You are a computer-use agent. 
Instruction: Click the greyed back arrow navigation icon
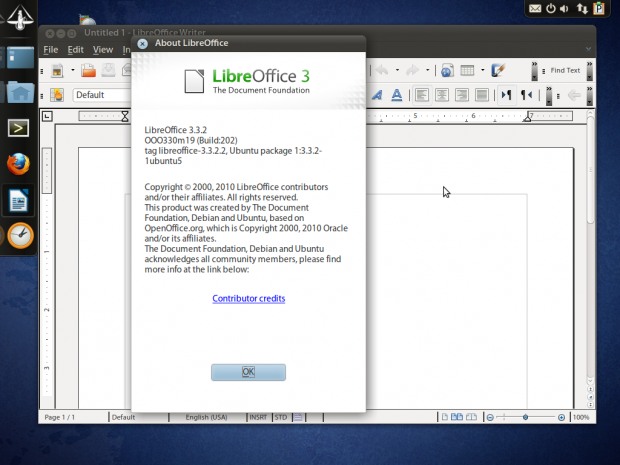(x=574, y=95)
